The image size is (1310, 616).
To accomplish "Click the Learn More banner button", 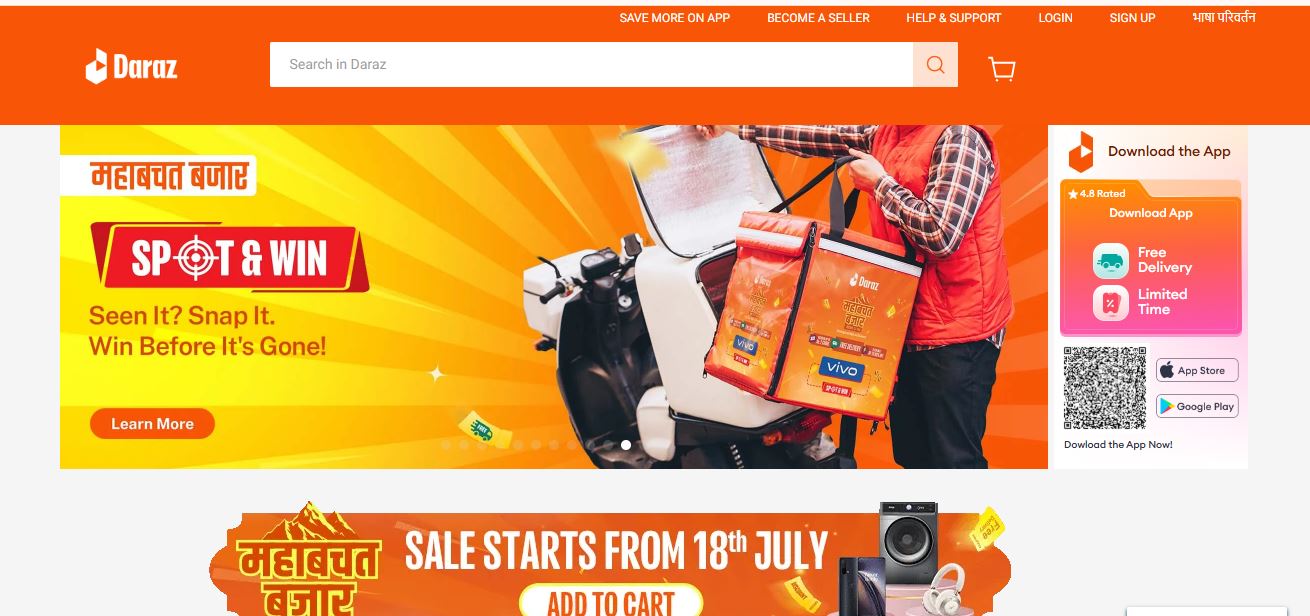I will click(x=152, y=424).
